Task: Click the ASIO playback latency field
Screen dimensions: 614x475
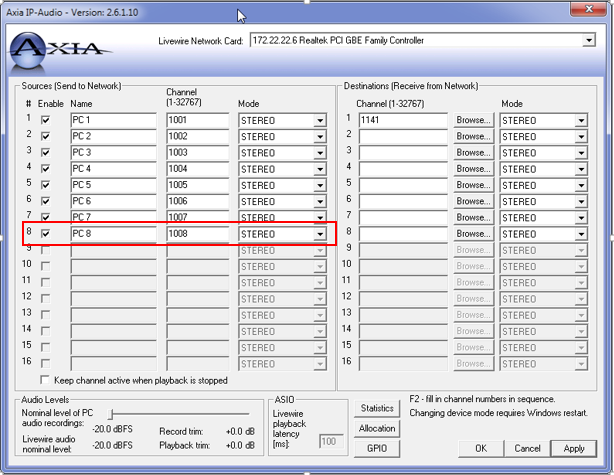Action: 331,442
